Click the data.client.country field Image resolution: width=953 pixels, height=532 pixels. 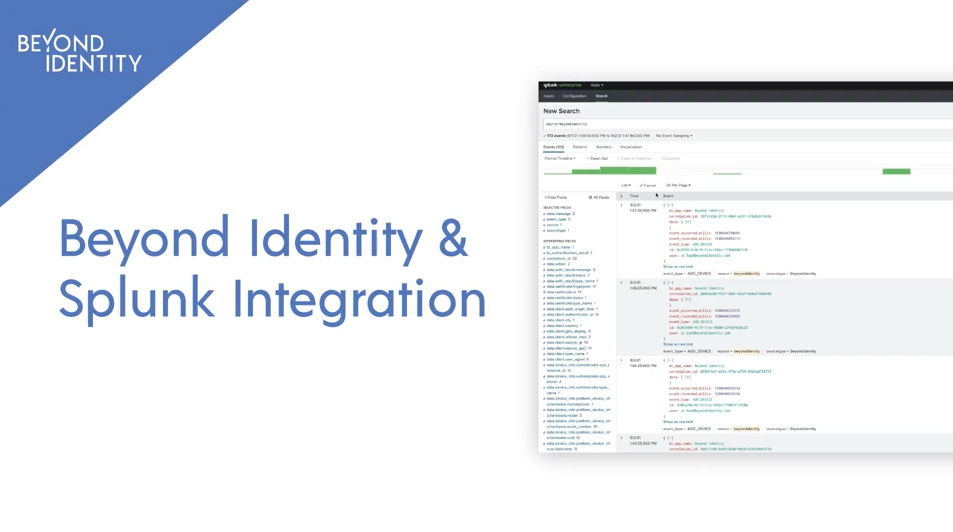tap(562, 326)
